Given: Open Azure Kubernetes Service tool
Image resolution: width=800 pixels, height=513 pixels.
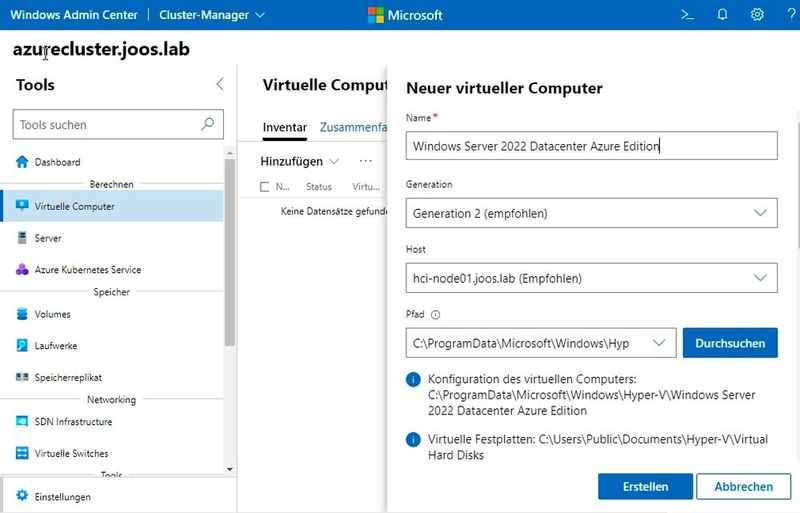Looking at the screenshot, I should 112,270.
